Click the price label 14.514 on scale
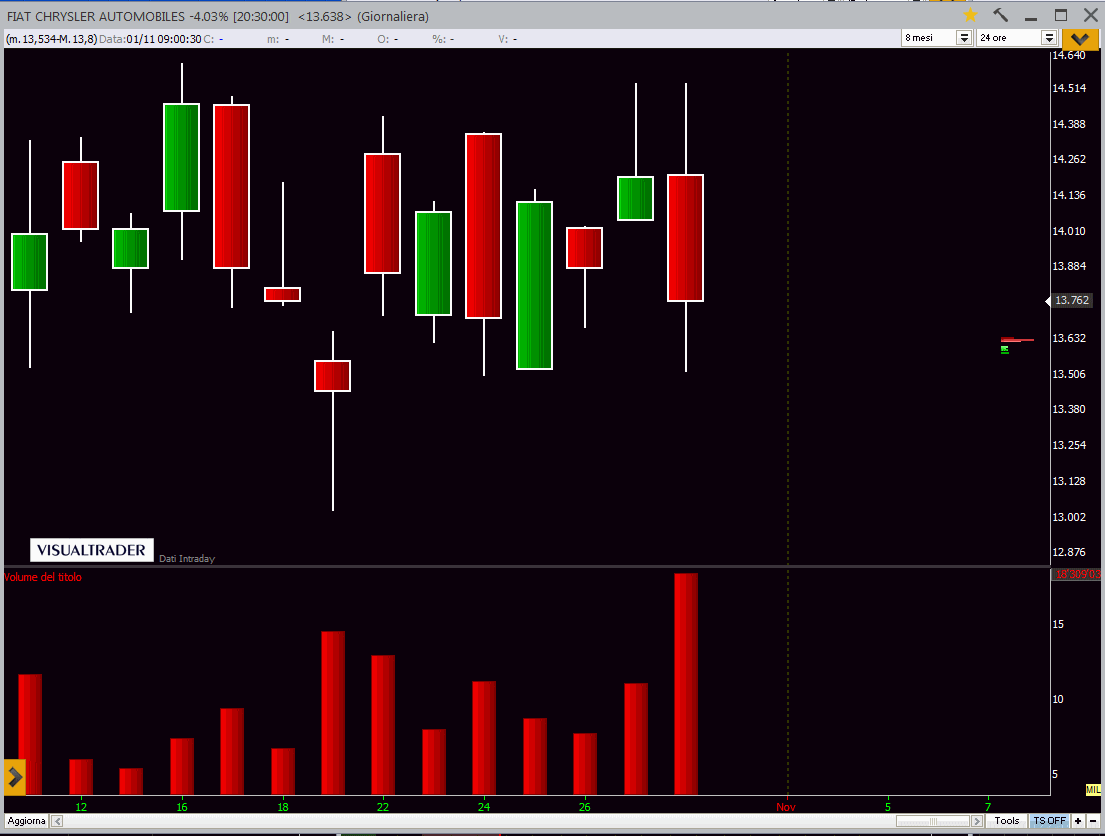 (1069, 88)
